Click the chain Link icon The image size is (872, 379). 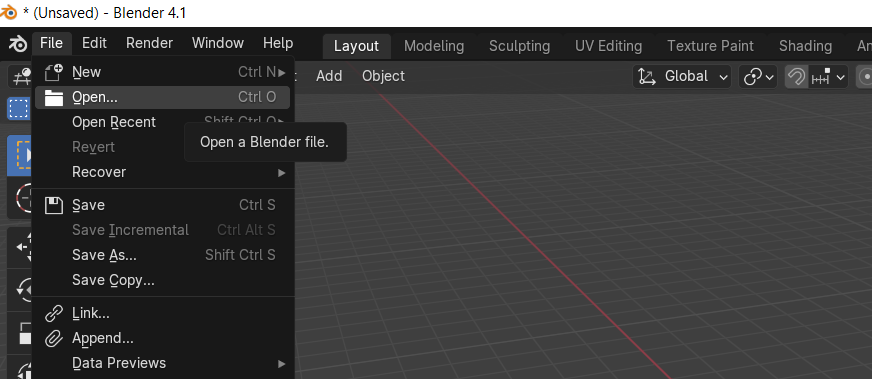tap(54, 313)
